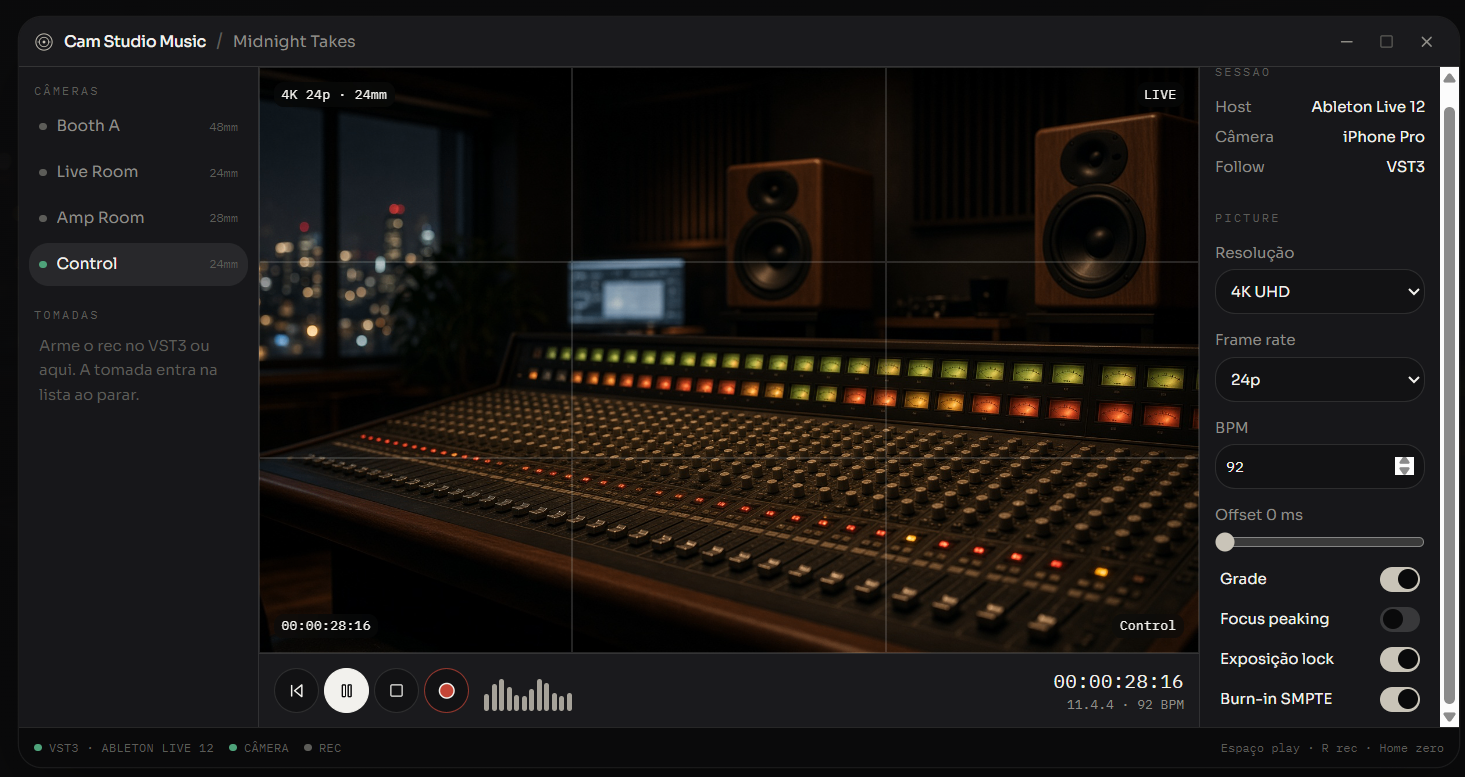Click the camera preview image
Image resolution: width=1465 pixels, height=777 pixels.
coord(728,360)
